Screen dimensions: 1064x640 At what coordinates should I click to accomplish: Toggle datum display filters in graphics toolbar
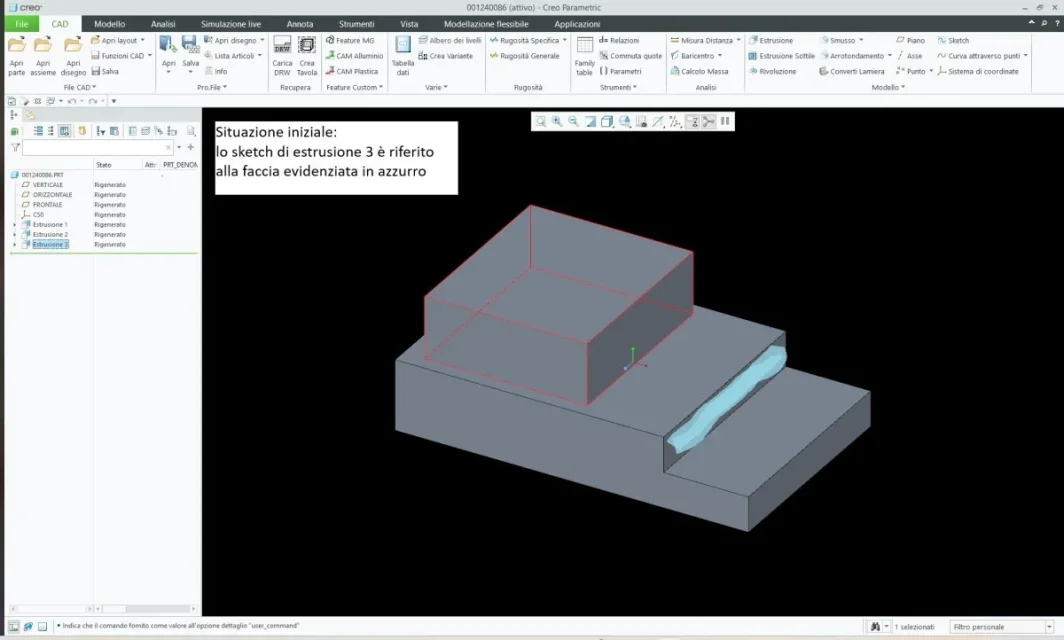point(675,121)
